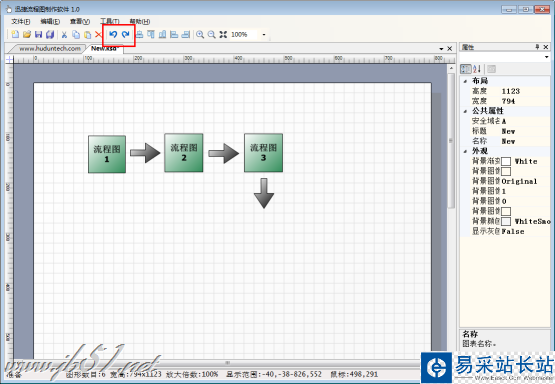
Task: Click the 显示灰色 False property value
Action: [x=513, y=231]
